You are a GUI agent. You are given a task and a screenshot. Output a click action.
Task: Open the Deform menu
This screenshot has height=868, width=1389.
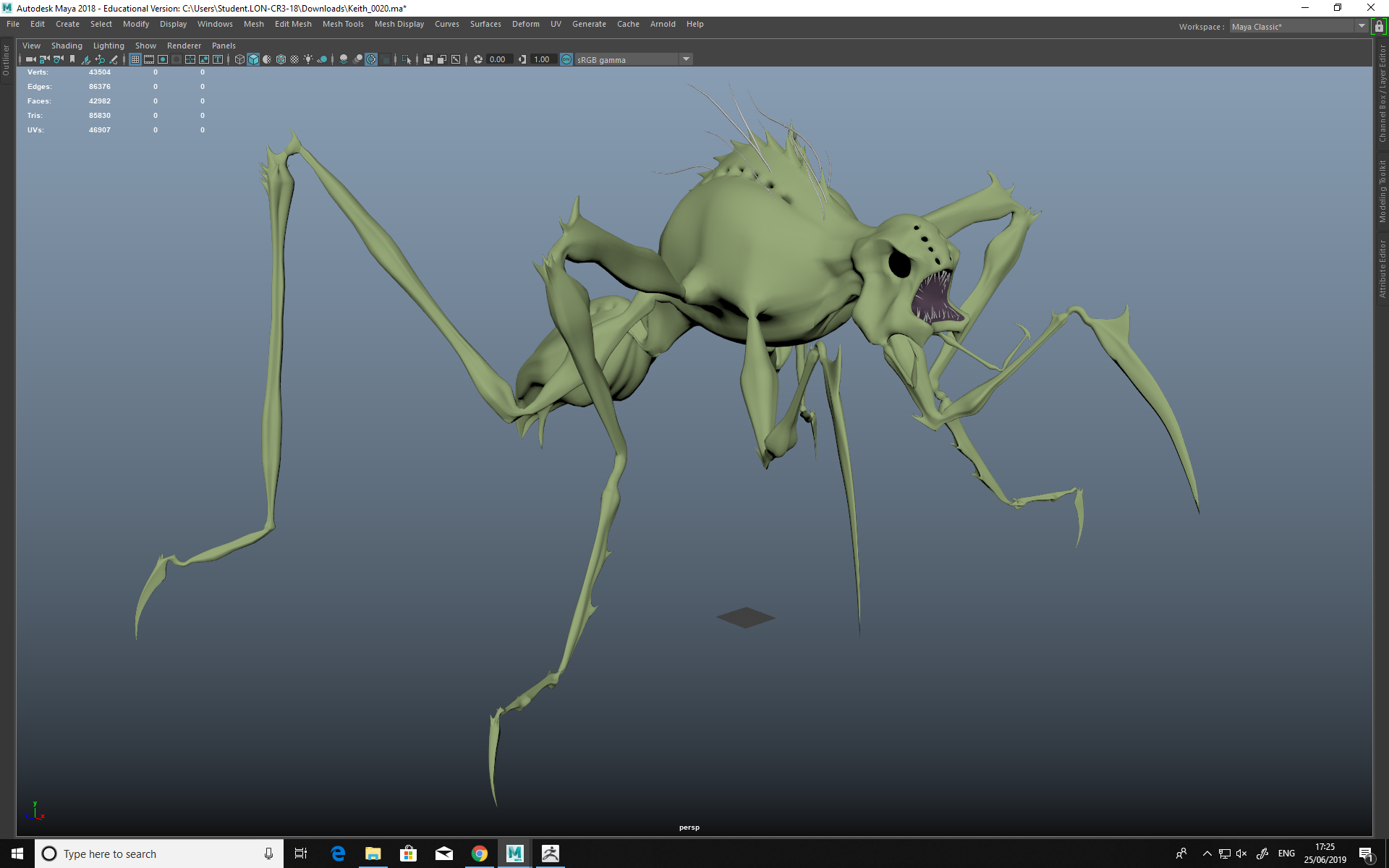(526, 24)
